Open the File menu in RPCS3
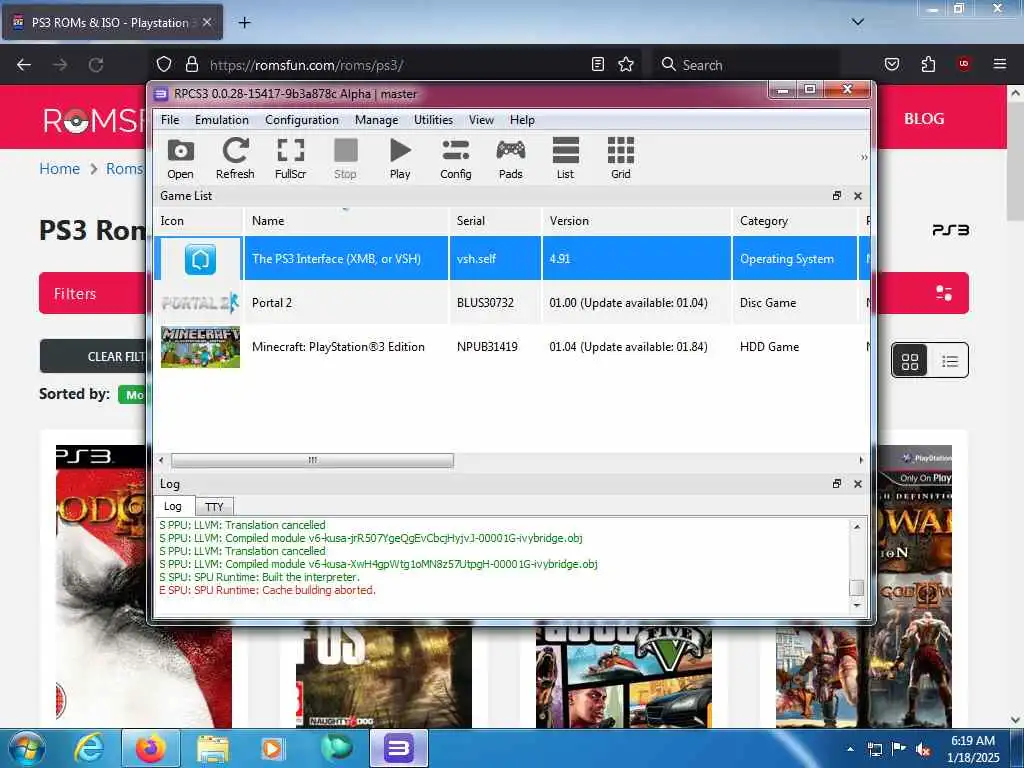Image resolution: width=1024 pixels, height=768 pixels. pos(170,120)
